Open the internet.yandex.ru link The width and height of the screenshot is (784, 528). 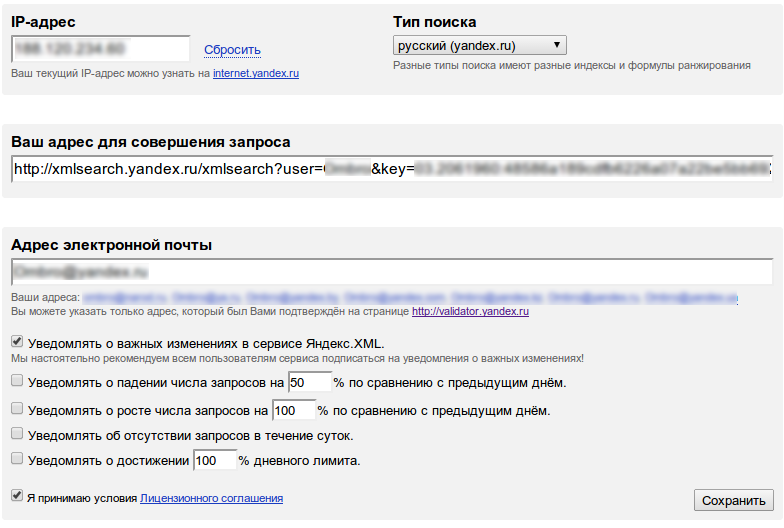coord(256,74)
